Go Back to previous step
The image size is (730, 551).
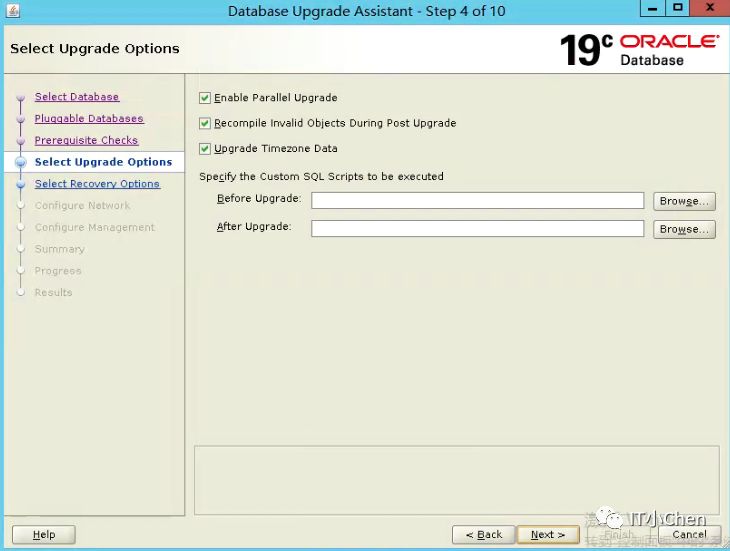(484, 535)
